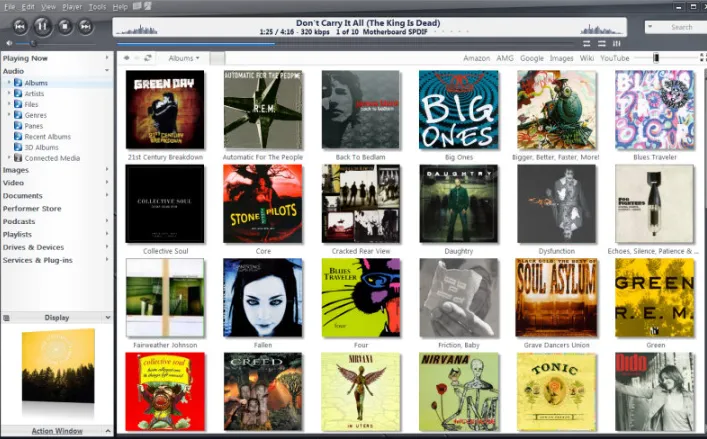Pause the playing song
Image resolution: width=707 pixels, height=439 pixels.
42,26
